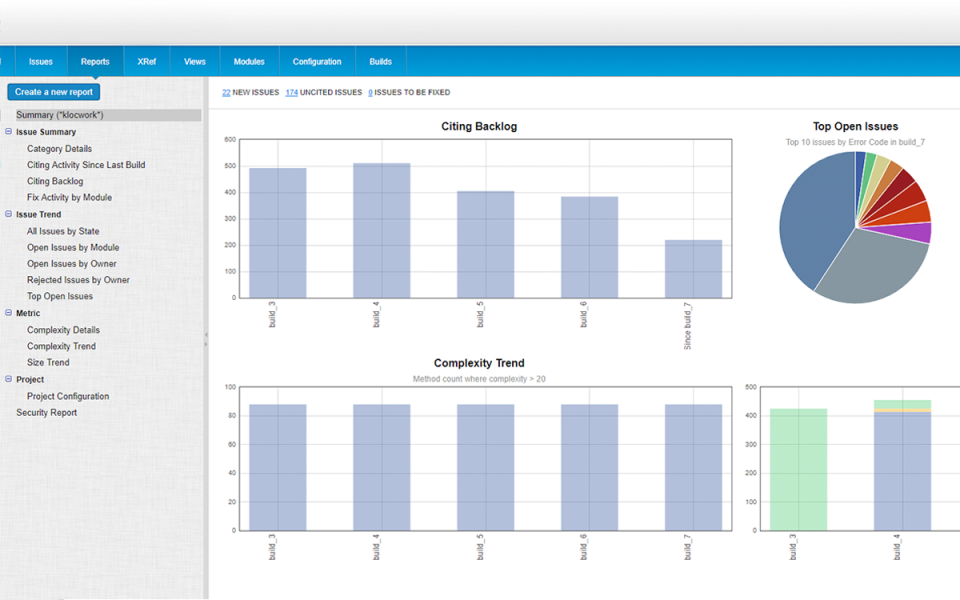
Task: Collapse the Issue Trend section
Action: [9, 214]
